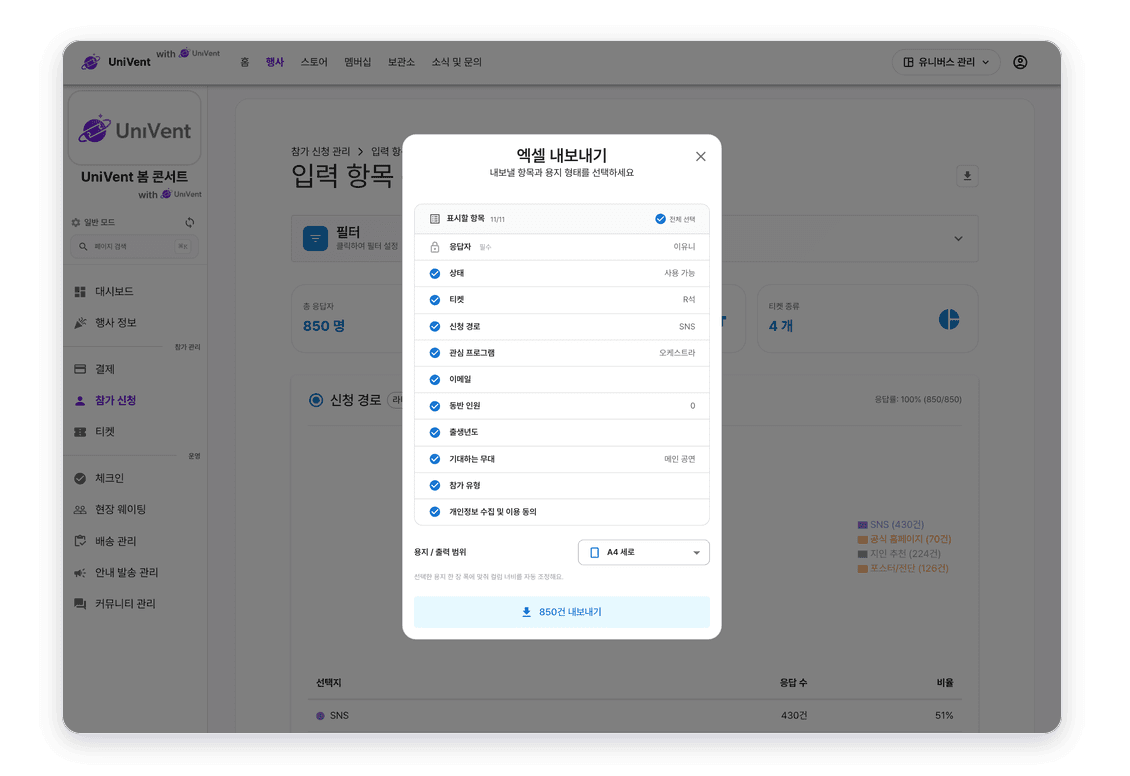
Task: Uncheck the 출생년도 checkbox
Action: point(435,432)
